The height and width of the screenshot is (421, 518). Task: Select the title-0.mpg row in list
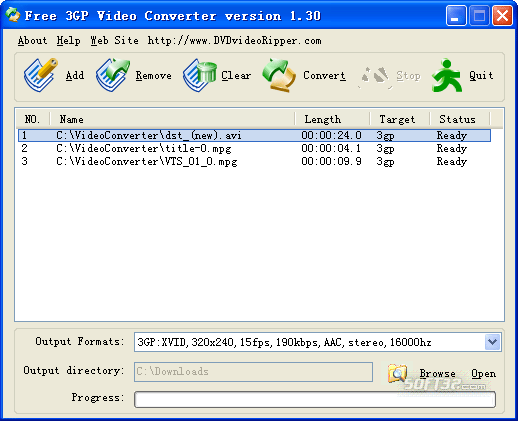pos(254,148)
